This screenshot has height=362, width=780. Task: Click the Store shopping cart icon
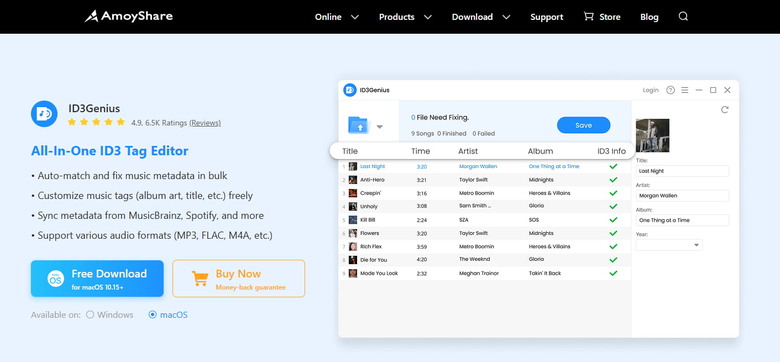tap(588, 16)
